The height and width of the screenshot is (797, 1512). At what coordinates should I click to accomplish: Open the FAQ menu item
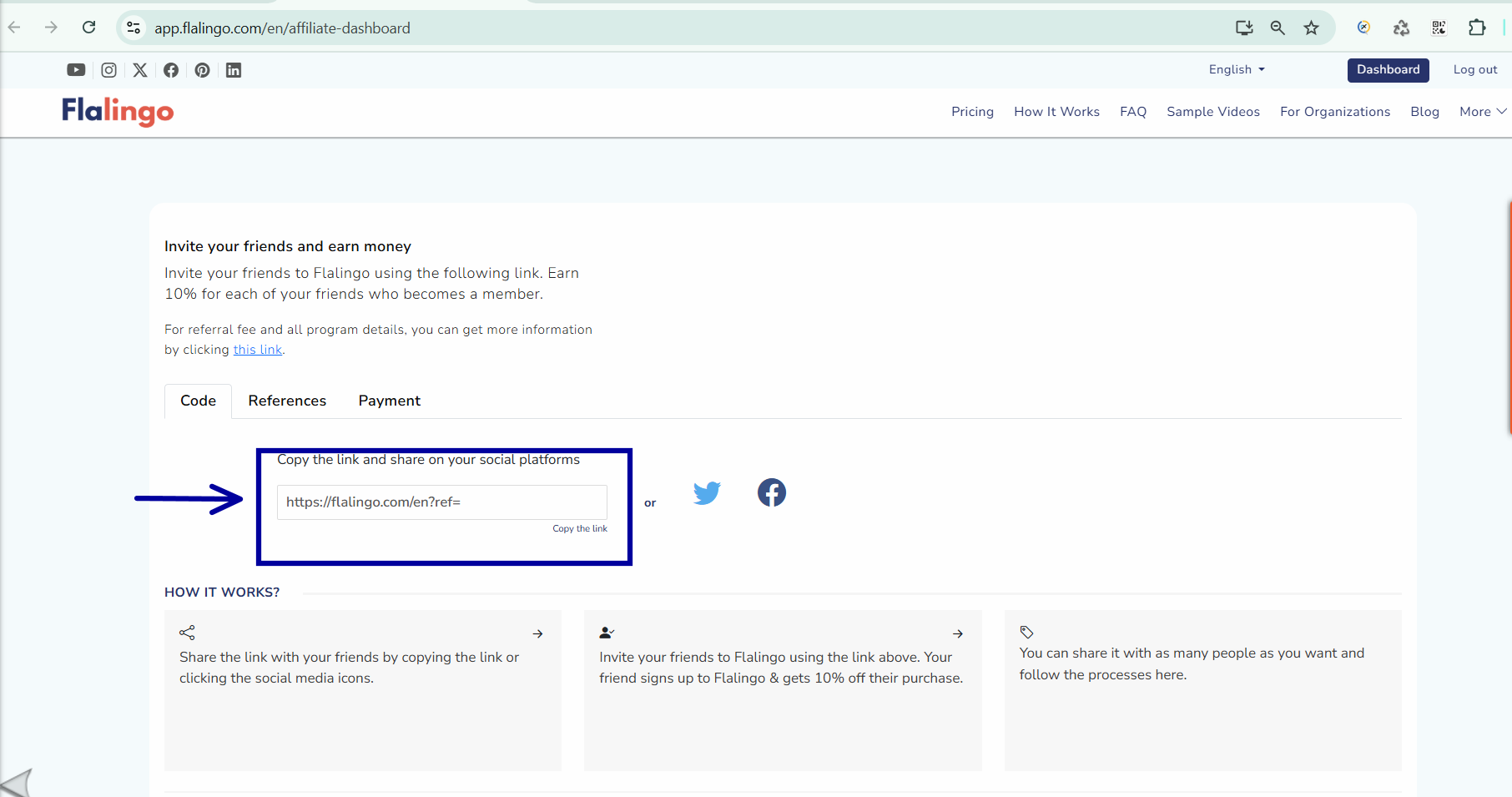[1132, 111]
